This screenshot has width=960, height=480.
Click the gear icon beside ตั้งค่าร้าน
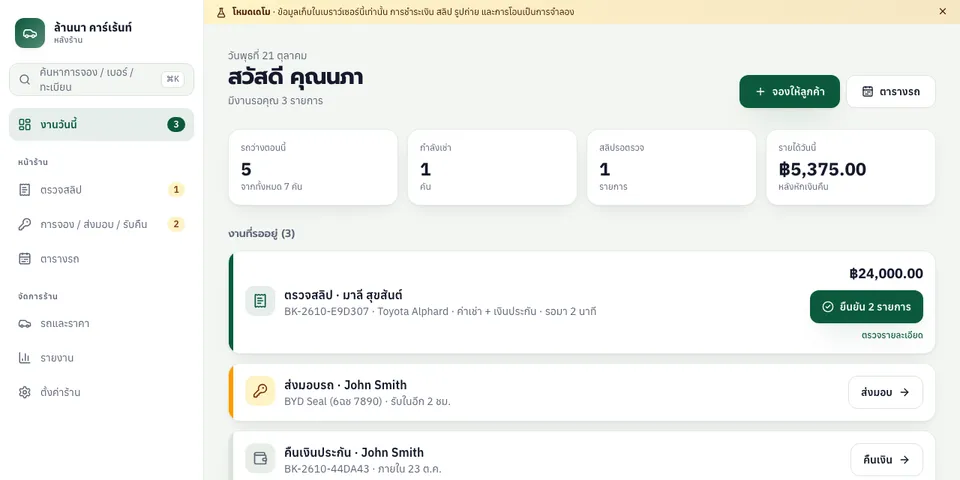(x=24, y=392)
